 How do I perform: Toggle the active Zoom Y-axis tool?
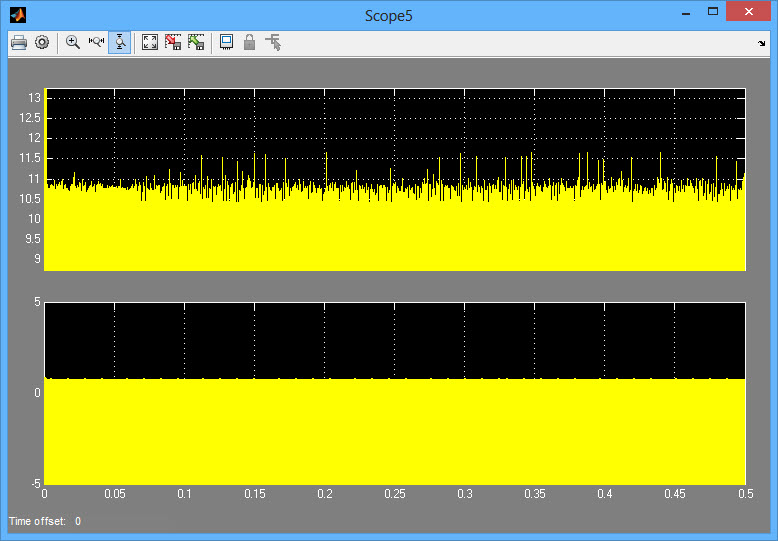(119, 42)
